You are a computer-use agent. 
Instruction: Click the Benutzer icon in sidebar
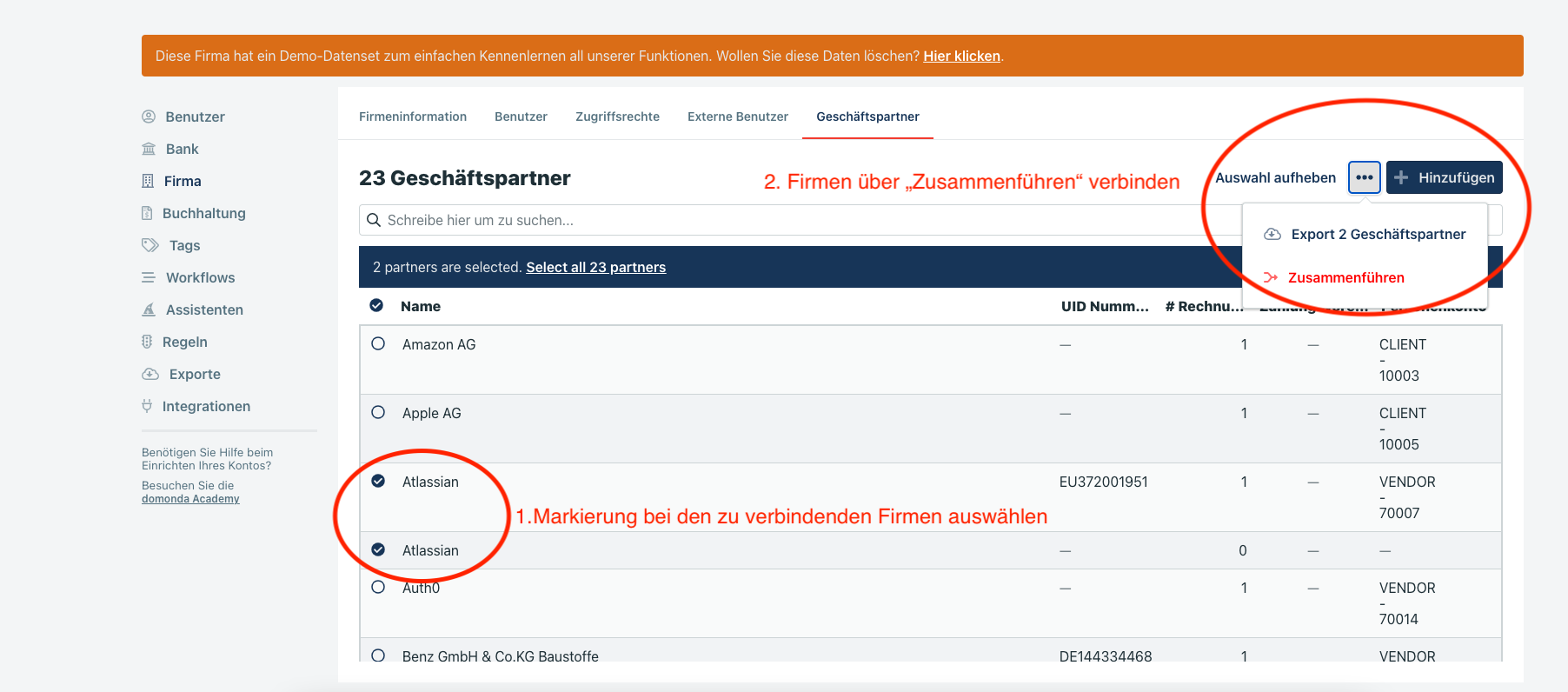pos(149,116)
